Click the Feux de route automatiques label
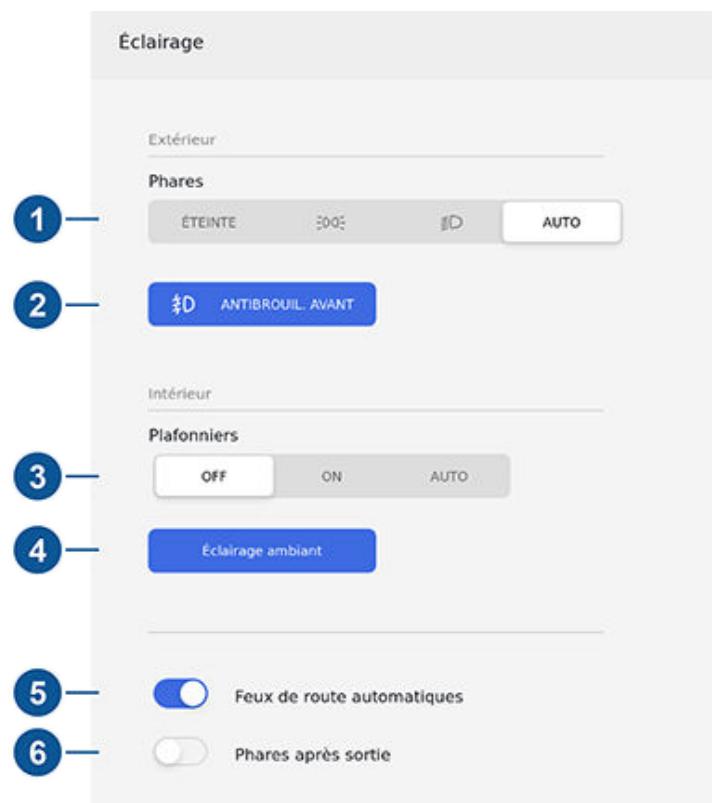The height and width of the screenshot is (803, 715). [349, 696]
